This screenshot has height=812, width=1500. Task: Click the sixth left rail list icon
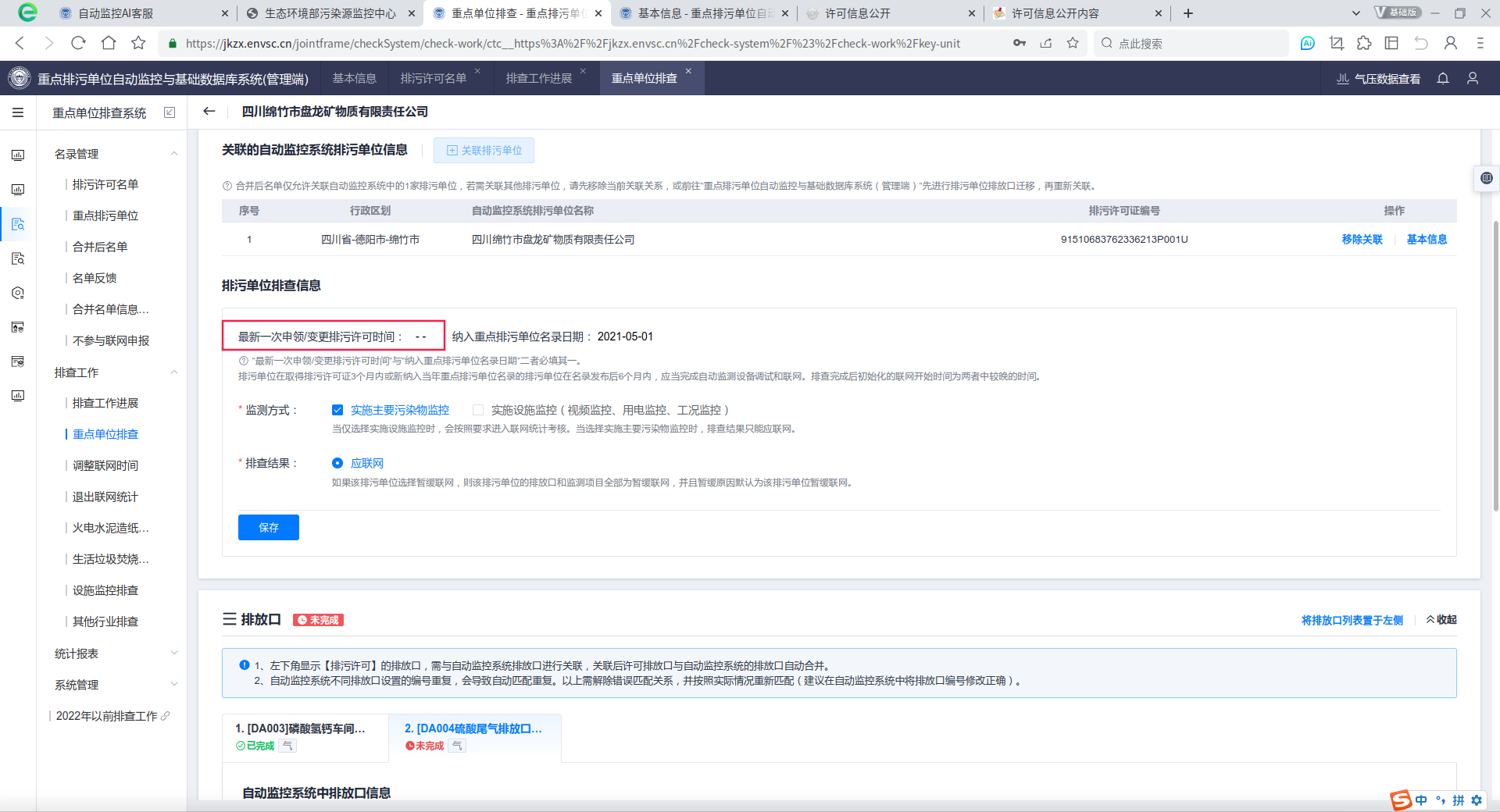pyautogui.click(x=18, y=327)
